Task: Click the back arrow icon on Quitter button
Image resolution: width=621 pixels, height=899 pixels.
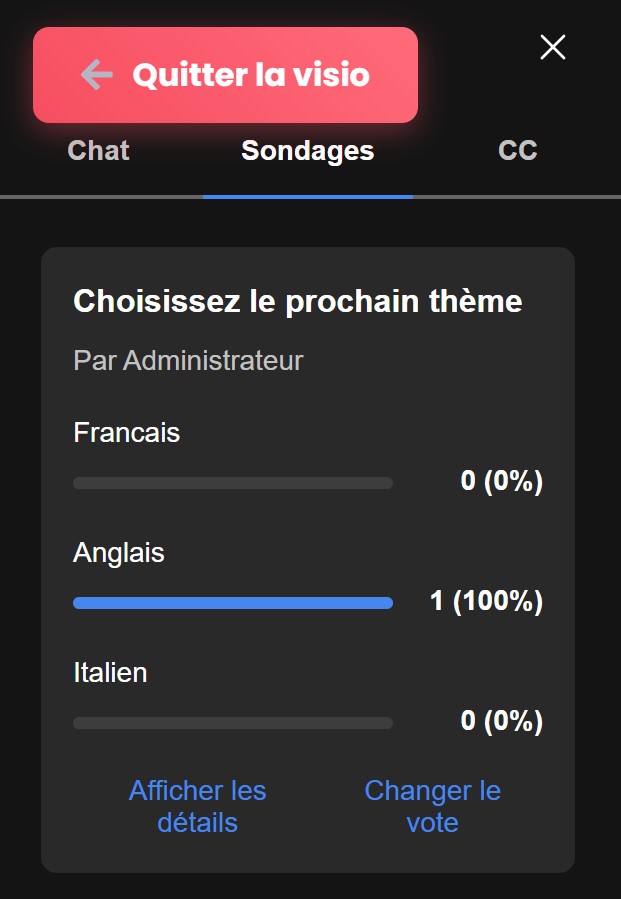Action: (x=97, y=75)
